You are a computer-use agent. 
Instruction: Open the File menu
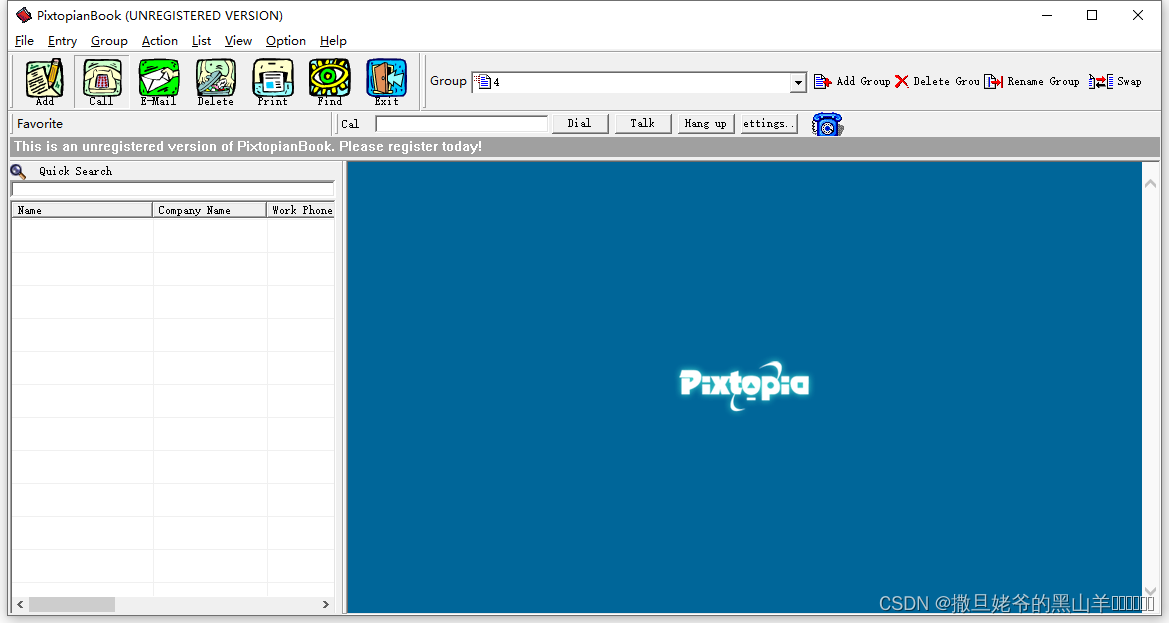point(25,41)
